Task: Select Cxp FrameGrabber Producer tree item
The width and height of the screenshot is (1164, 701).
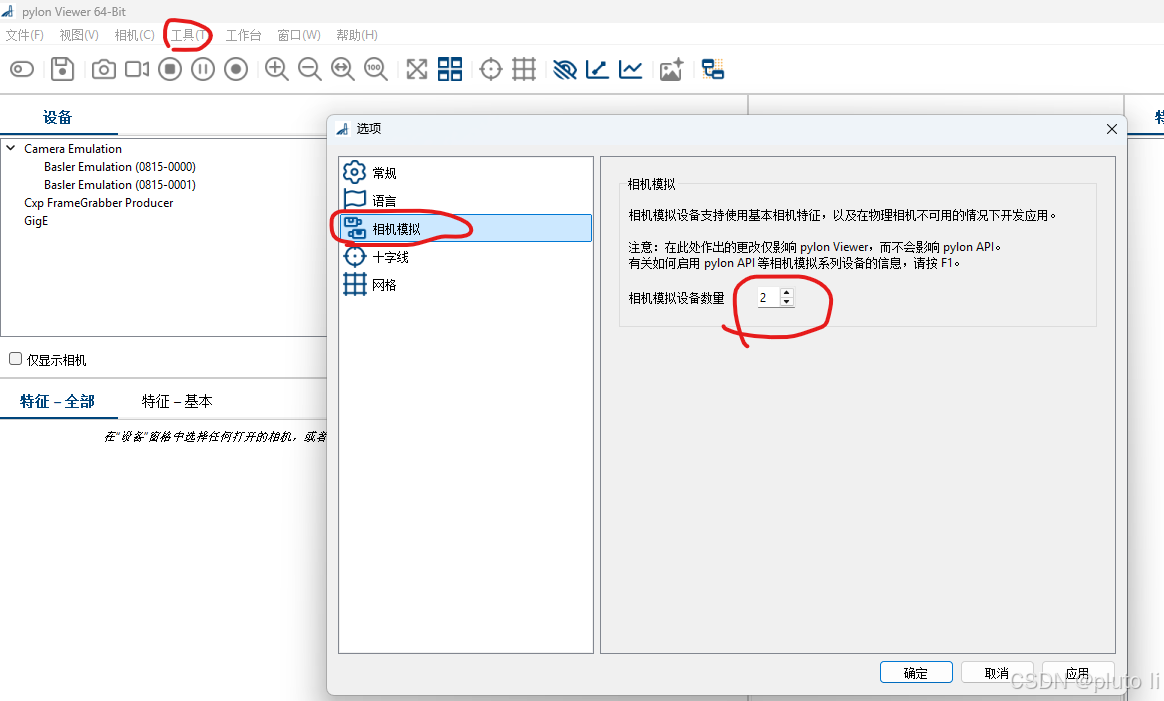Action: click(99, 203)
